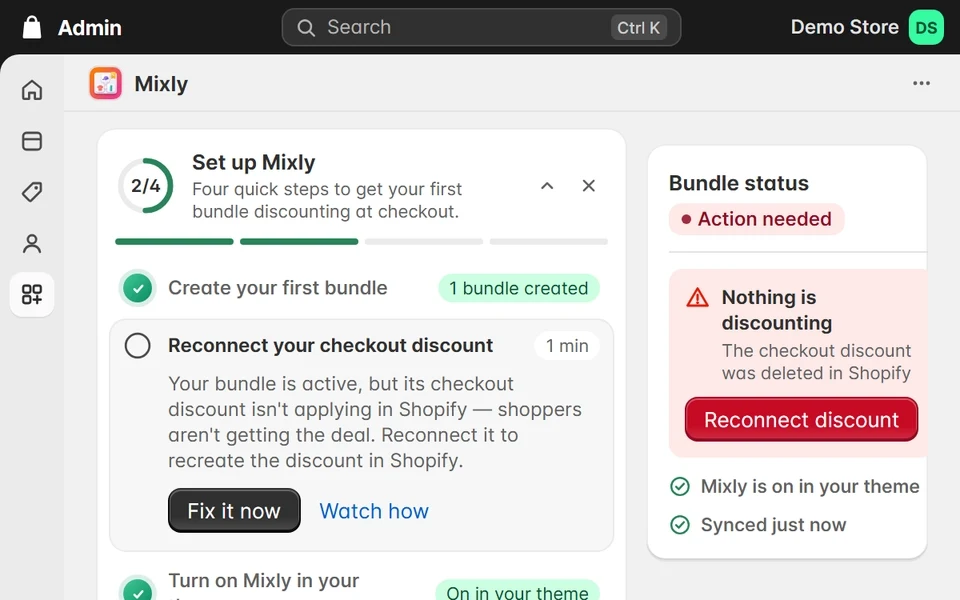Click the second green progress bar segment
This screenshot has width=960, height=600.
pyautogui.click(x=299, y=242)
